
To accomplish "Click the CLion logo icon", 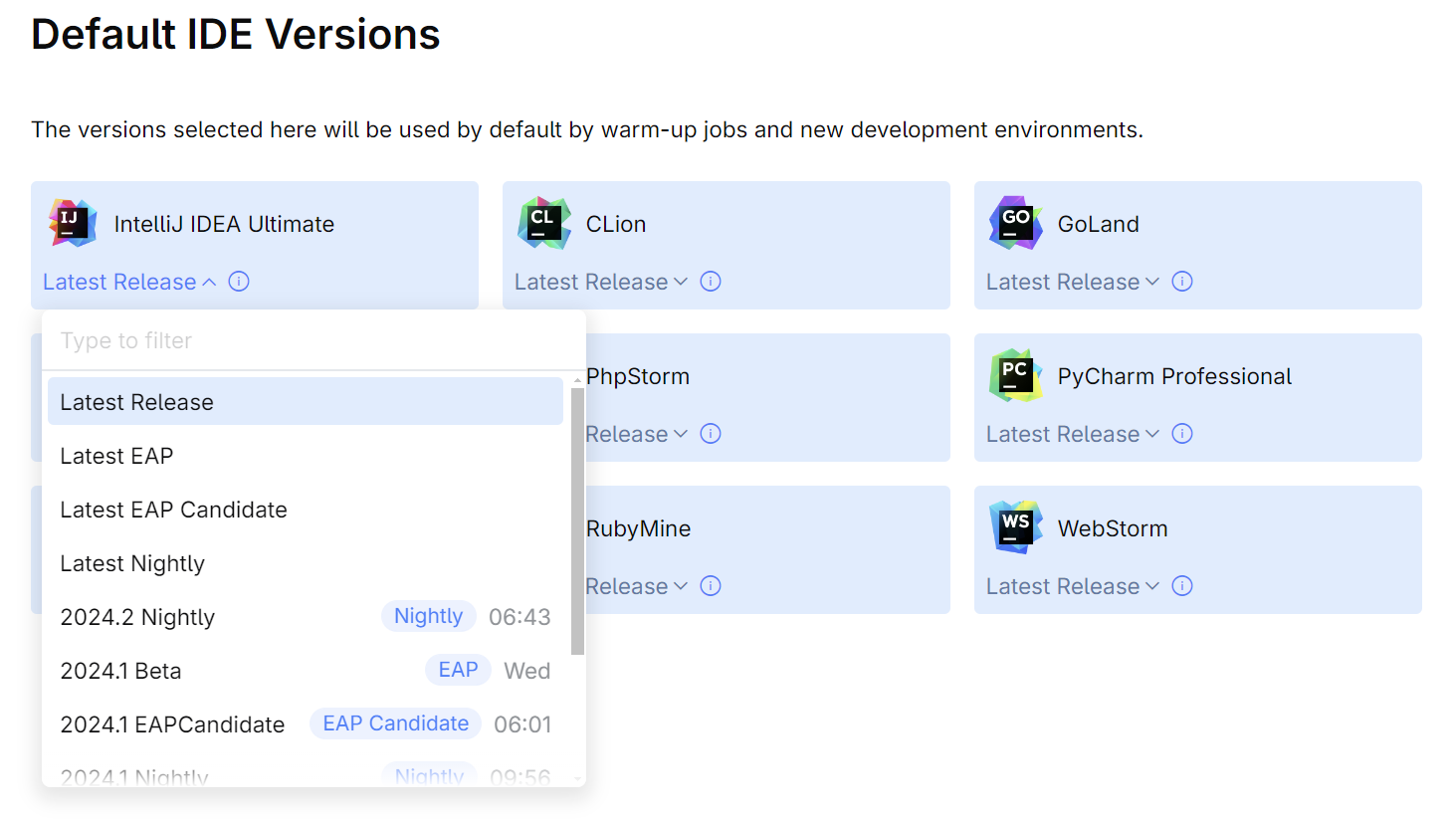I will pyautogui.click(x=544, y=223).
